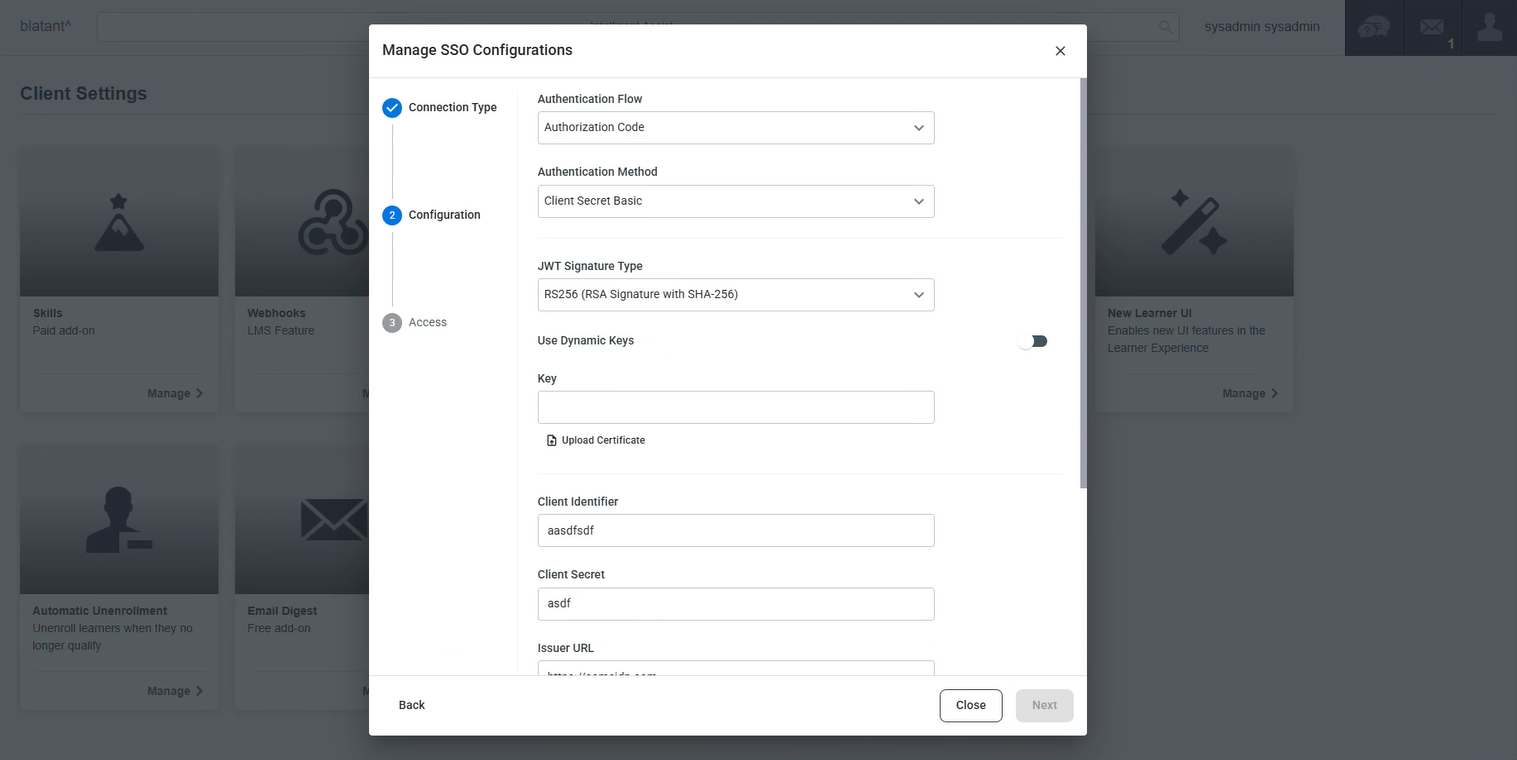Open the Authentication Method dropdown
The width and height of the screenshot is (1517, 760).
[x=736, y=201]
